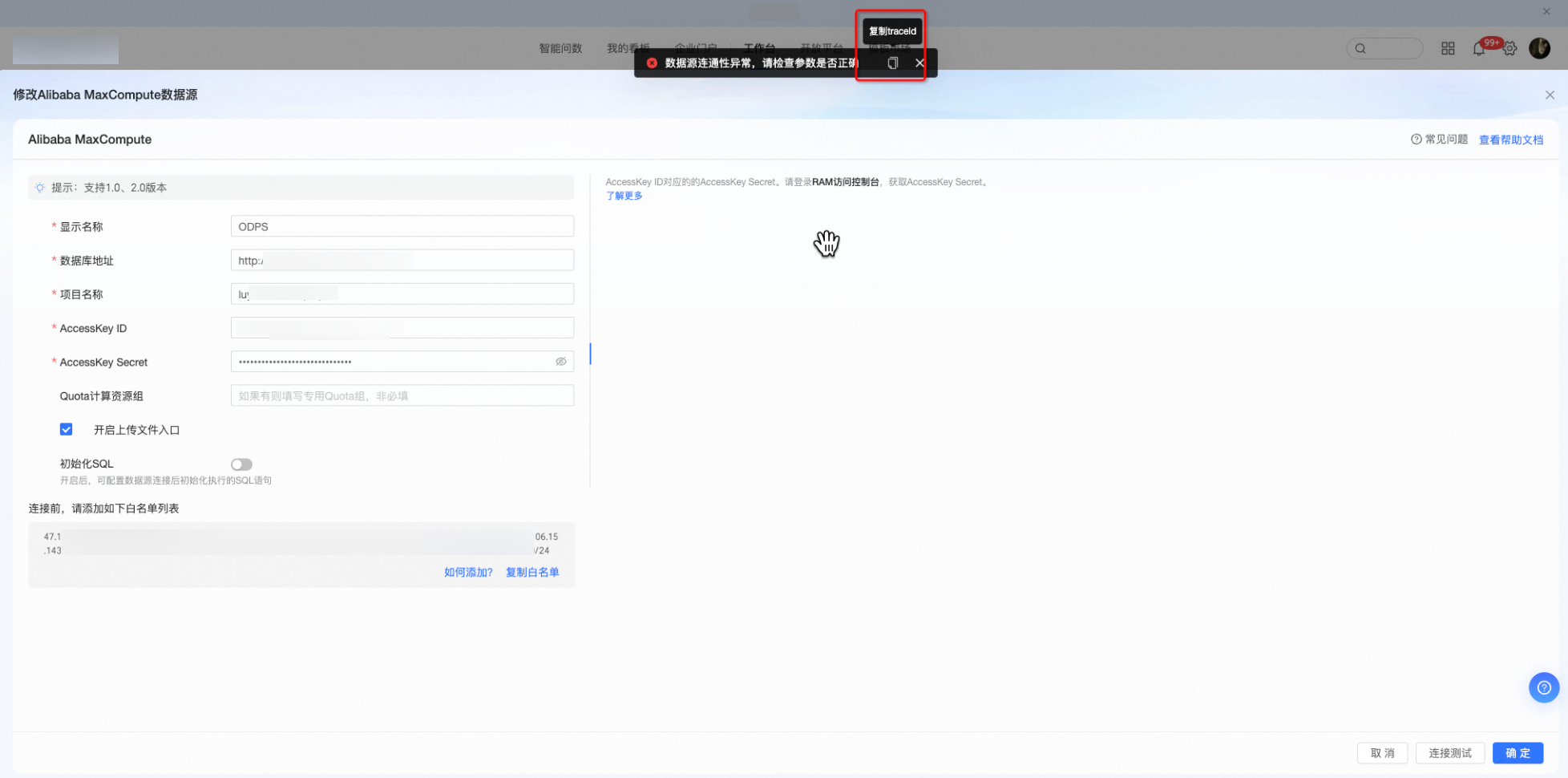This screenshot has width=1568, height=778.
Task: Open 常见问题 FAQ
Action: 1439,140
